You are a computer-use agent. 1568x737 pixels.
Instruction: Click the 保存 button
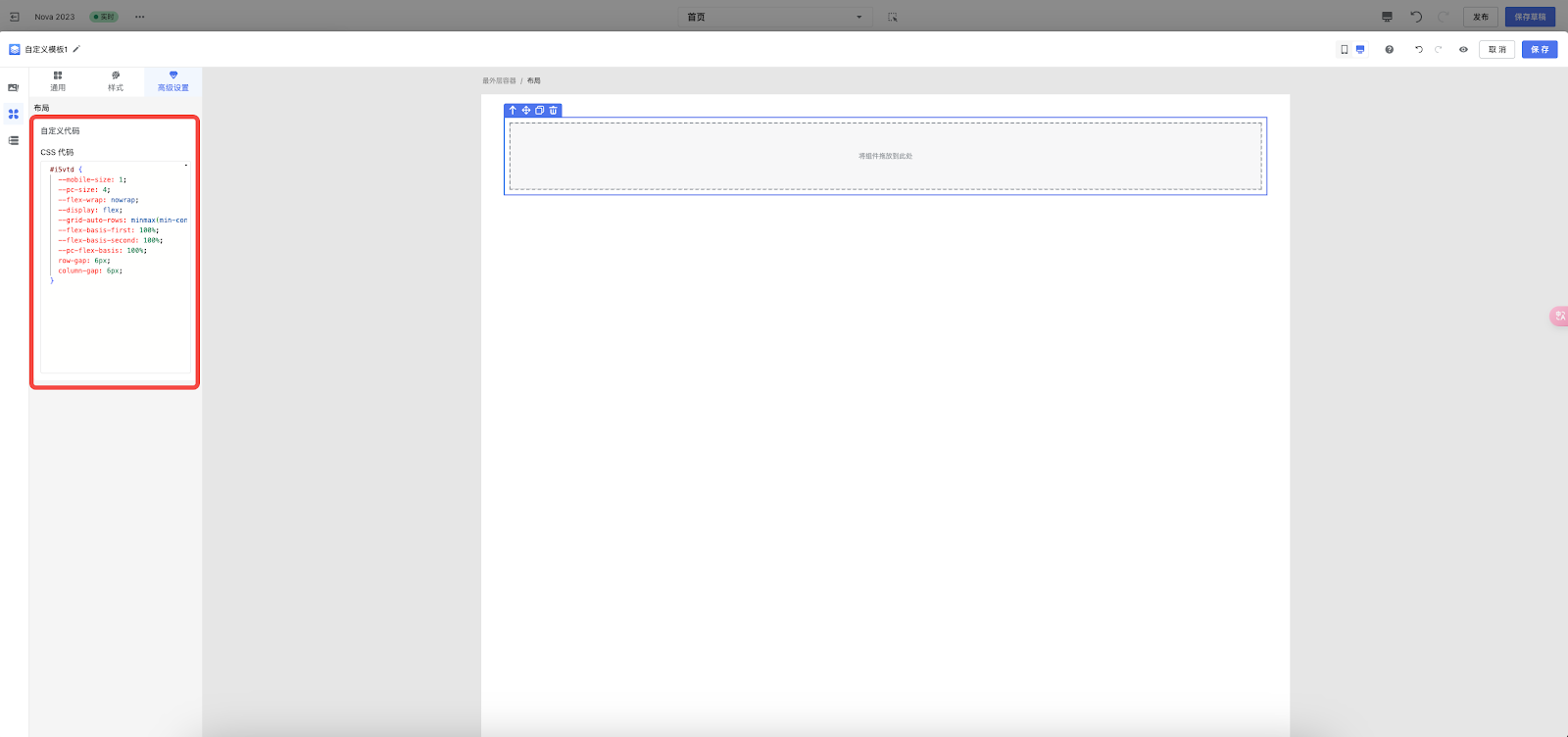tap(1540, 50)
